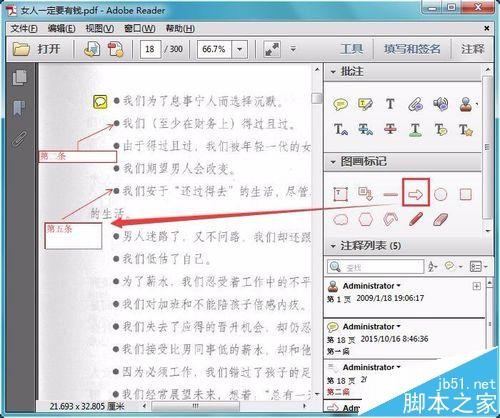Select the rectangle drawing tool

[x=466, y=194]
